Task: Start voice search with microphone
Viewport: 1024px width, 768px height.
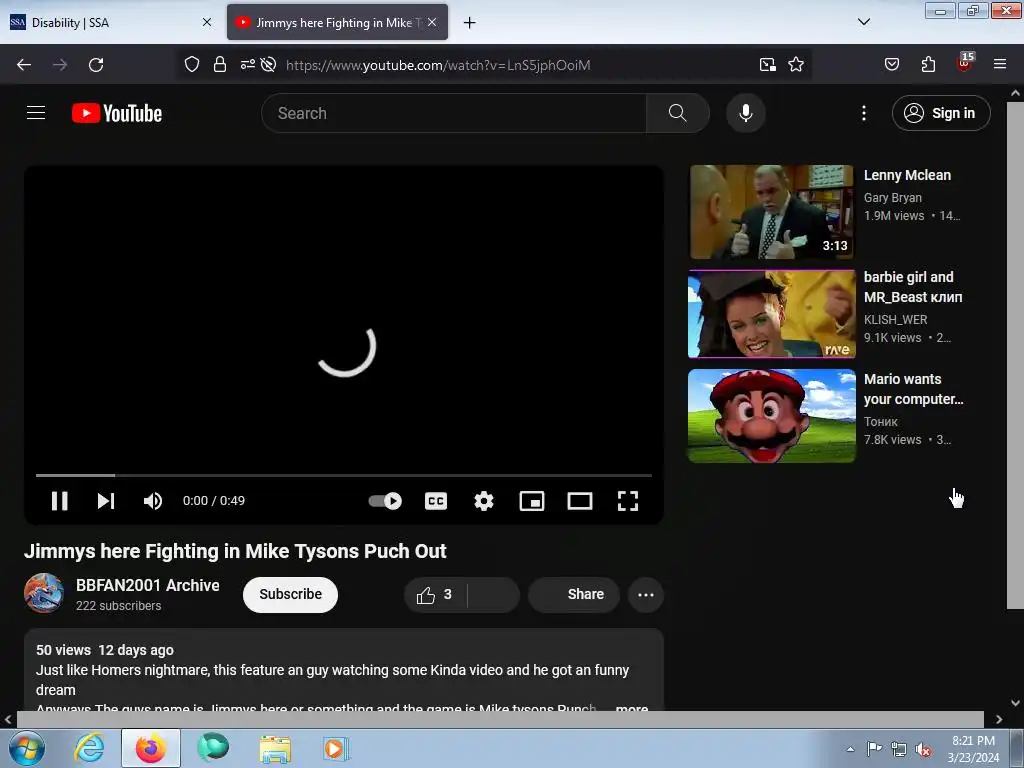Action: tap(745, 113)
